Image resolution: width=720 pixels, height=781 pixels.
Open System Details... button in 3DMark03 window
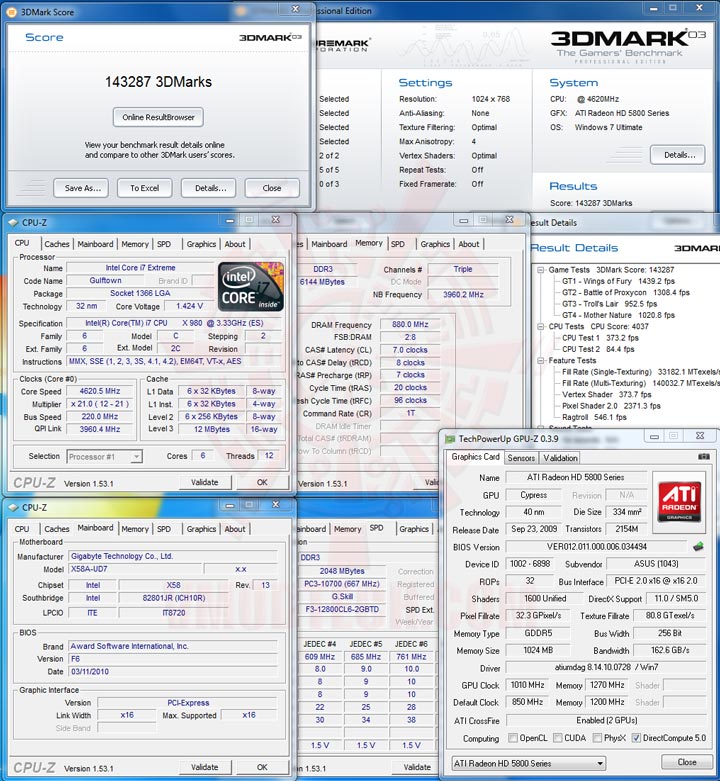point(679,155)
